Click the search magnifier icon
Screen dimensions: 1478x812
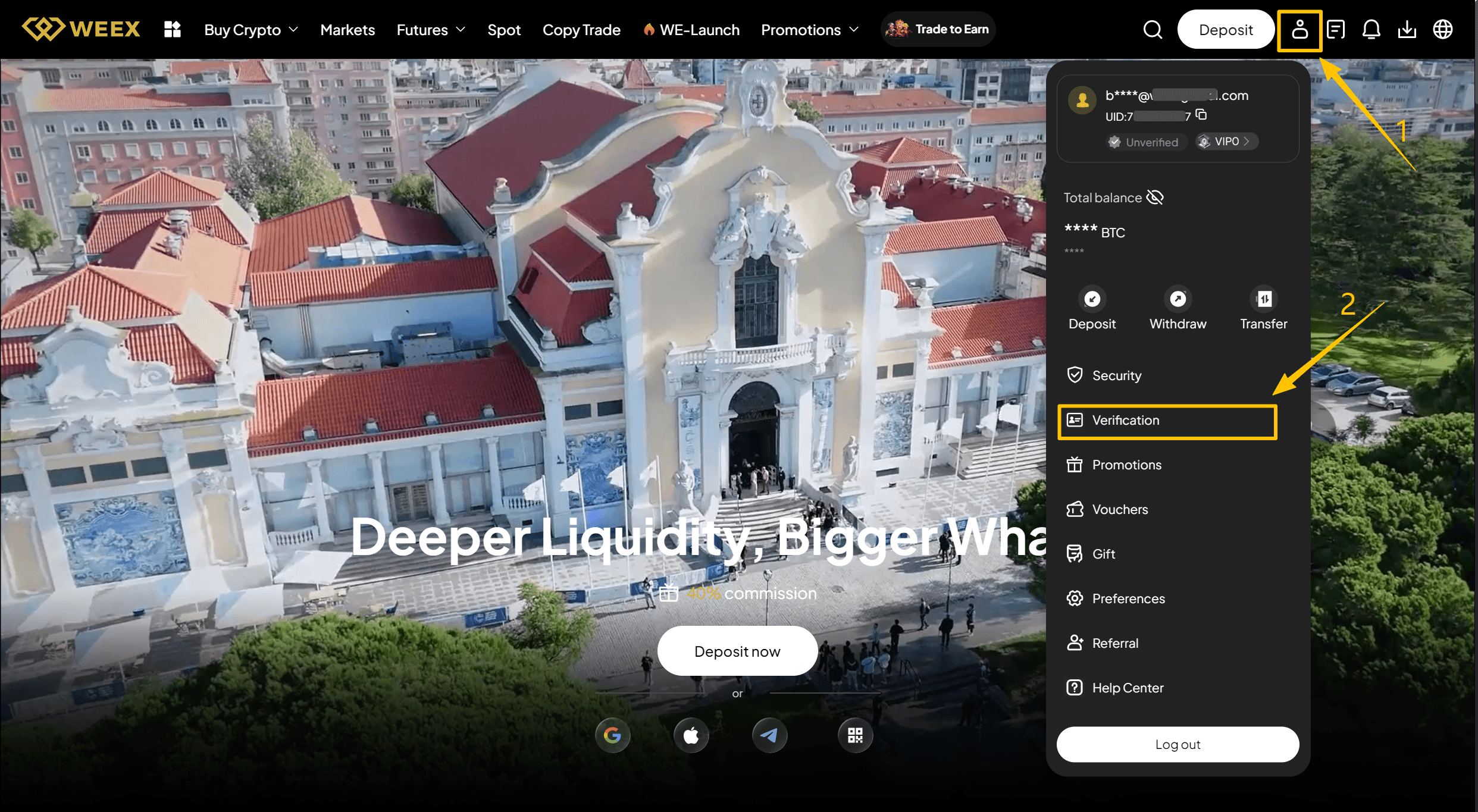coord(1153,29)
